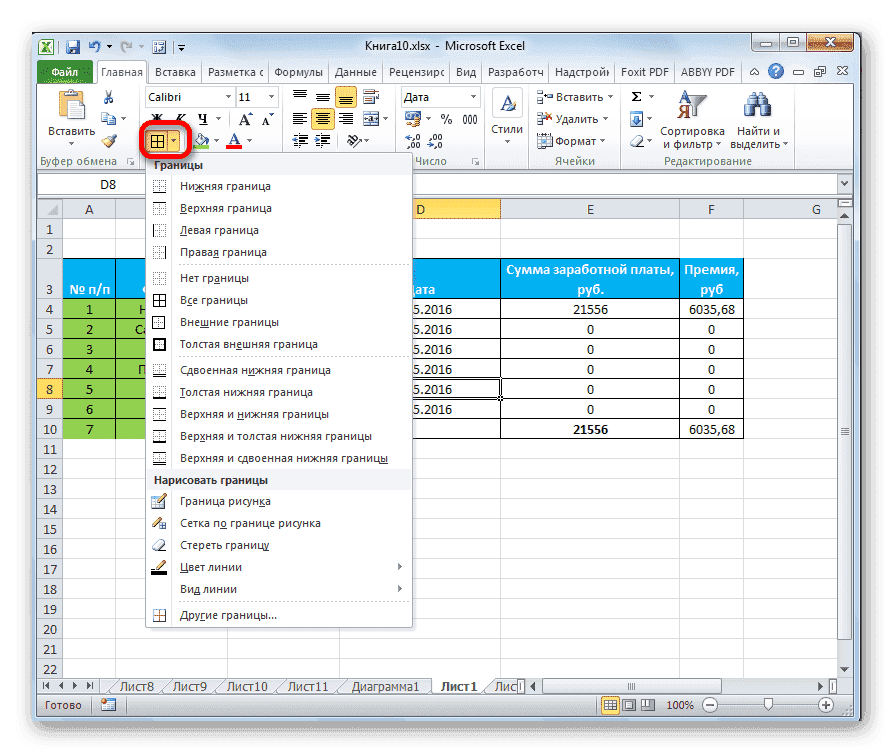Toggle center text alignment
This screenshot has width=894, height=753.
pos(323,118)
